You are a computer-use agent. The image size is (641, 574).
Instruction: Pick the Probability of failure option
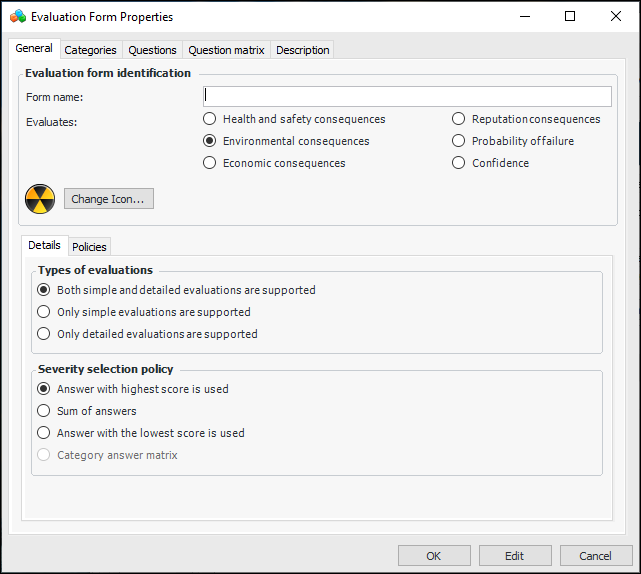[x=459, y=141]
